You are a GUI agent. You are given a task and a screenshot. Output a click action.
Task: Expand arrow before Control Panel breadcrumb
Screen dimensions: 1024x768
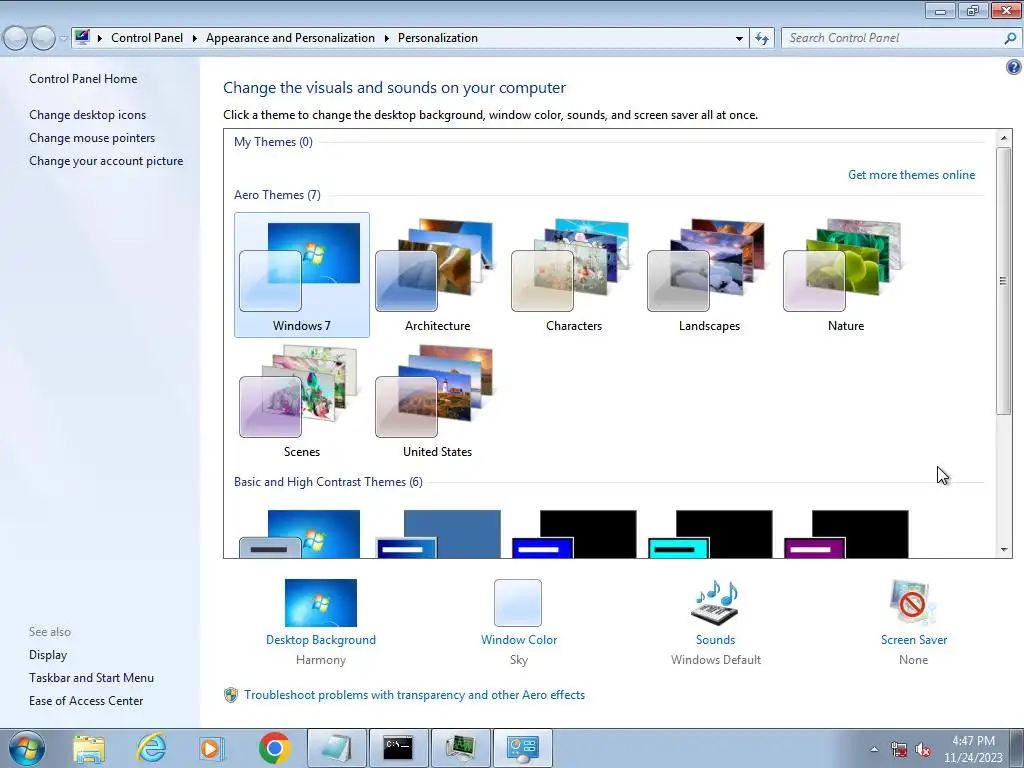pyautogui.click(x=100, y=39)
